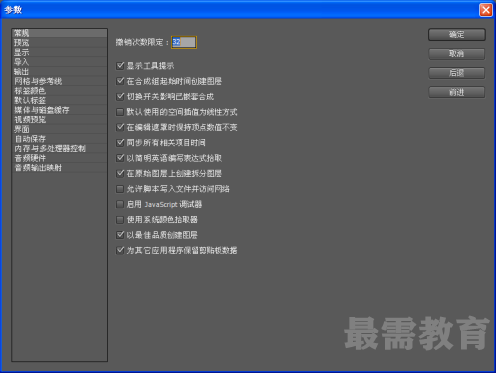Screen dimensions: 496x373
Task: Select 音频输出映射 category
Action: pos(59,168)
